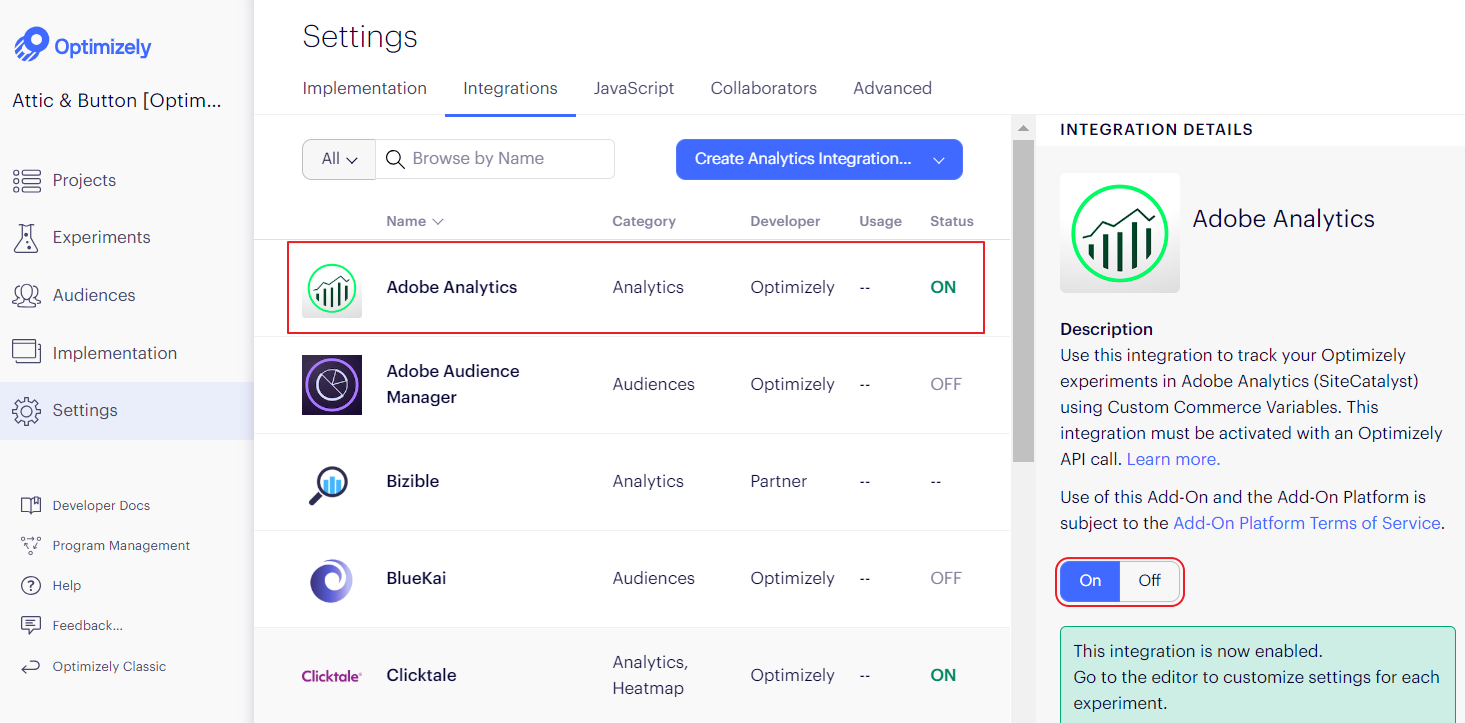Screen dimensions: 1465x723
Task: Click the Program Management icon
Action: tap(31, 545)
